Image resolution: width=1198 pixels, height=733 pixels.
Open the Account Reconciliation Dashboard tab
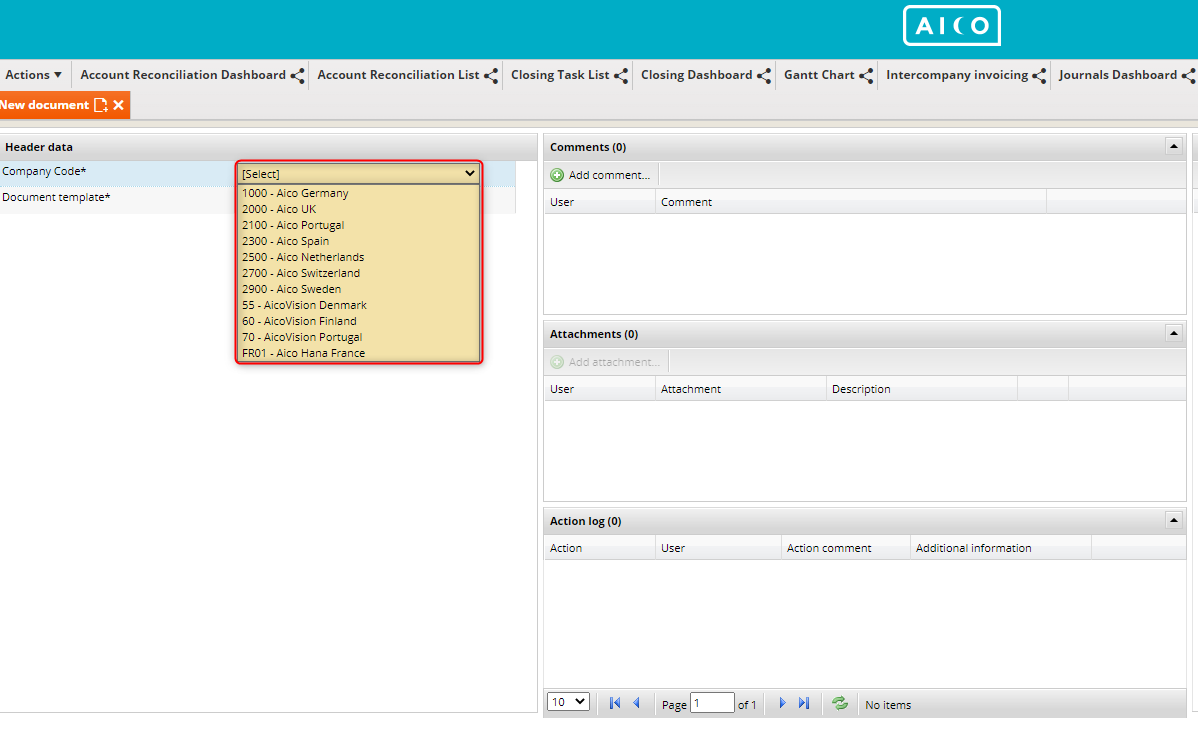(x=183, y=75)
